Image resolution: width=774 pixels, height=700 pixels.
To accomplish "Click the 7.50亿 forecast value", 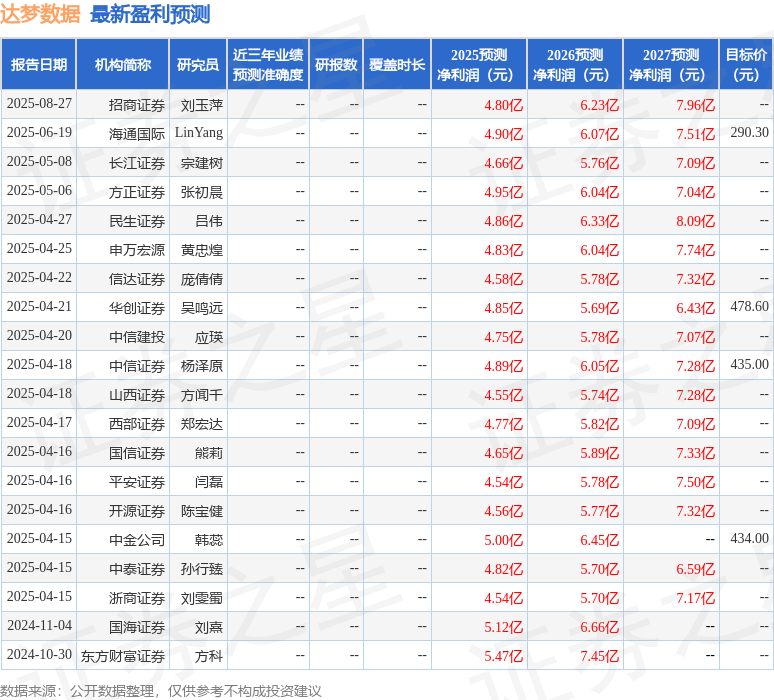I will tap(695, 482).
